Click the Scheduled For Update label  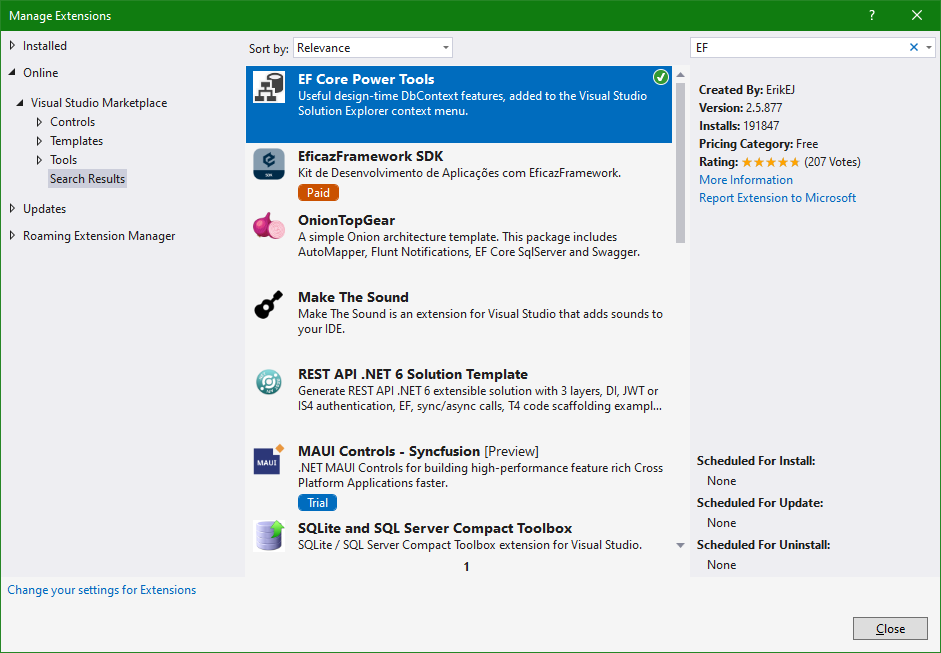(x=760, y=503)
